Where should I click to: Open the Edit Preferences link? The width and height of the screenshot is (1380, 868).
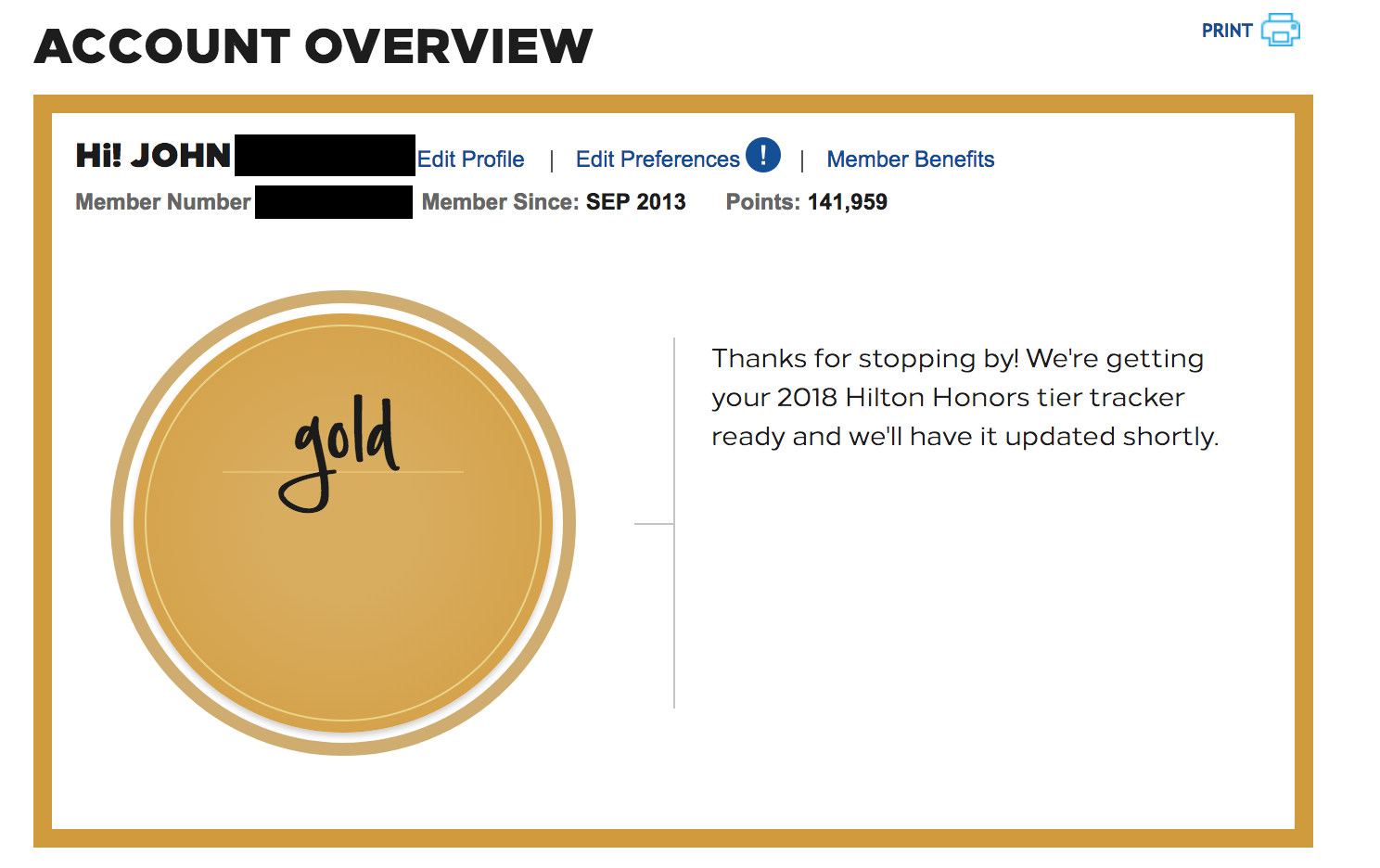658,160
